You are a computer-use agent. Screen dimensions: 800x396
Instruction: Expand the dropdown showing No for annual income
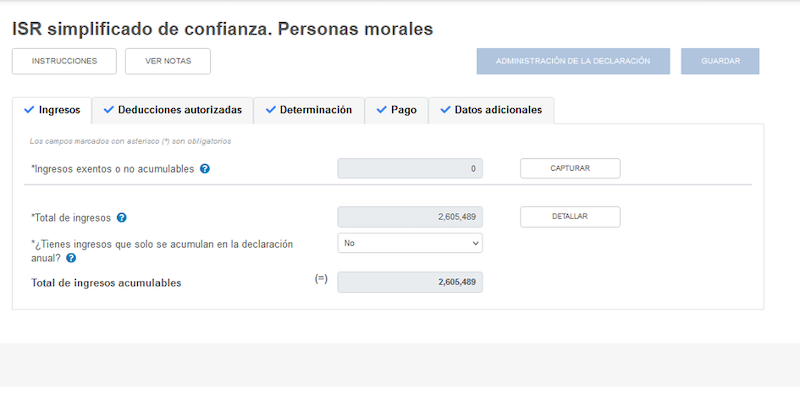pos(410,243)
